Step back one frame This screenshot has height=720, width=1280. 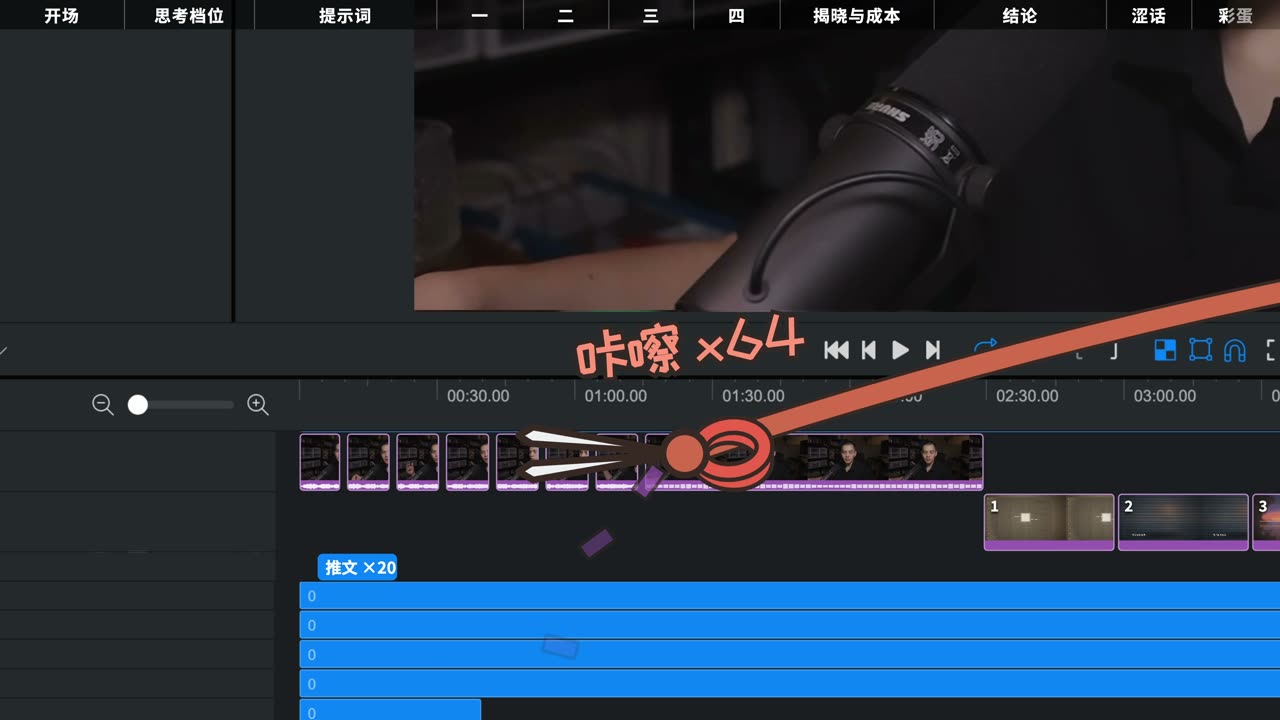pyautogui.click(x=869, y=350)
